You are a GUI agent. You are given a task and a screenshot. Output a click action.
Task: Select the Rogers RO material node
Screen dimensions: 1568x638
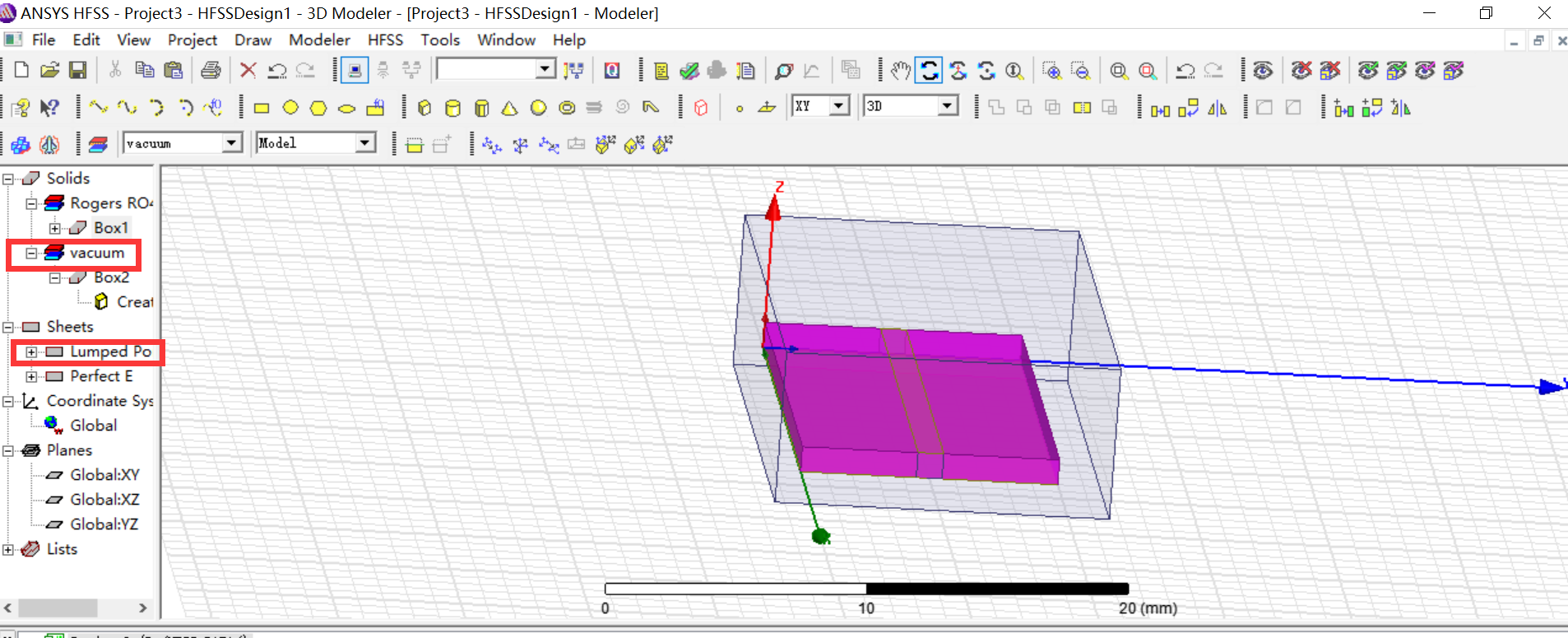(x=111, y=203)
